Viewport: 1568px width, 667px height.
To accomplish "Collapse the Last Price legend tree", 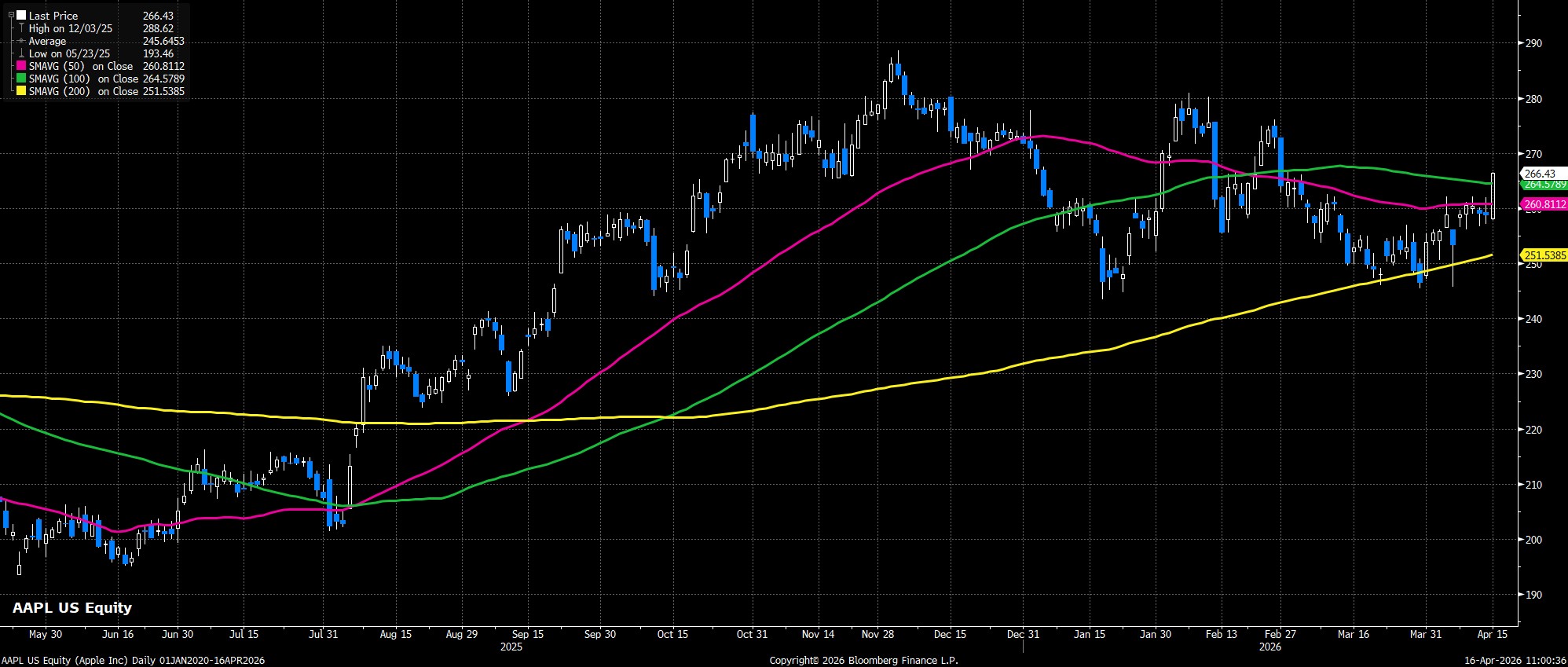I will pos(11,15).
